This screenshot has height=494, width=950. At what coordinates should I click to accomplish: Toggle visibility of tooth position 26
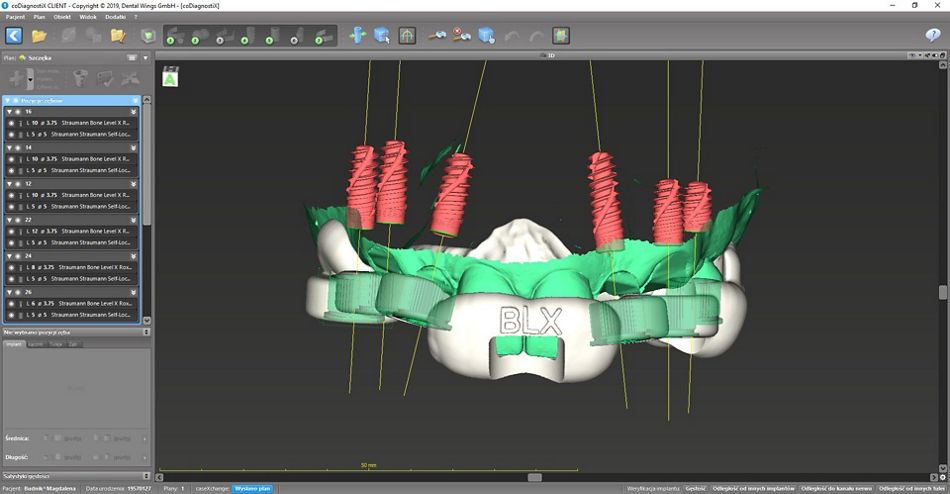click(x=18, y=292)
